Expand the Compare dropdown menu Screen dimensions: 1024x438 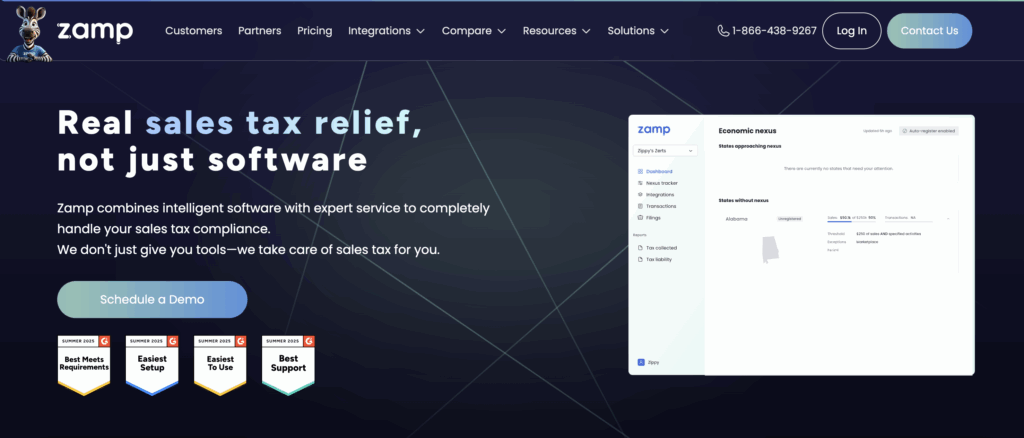click(474, 31)
